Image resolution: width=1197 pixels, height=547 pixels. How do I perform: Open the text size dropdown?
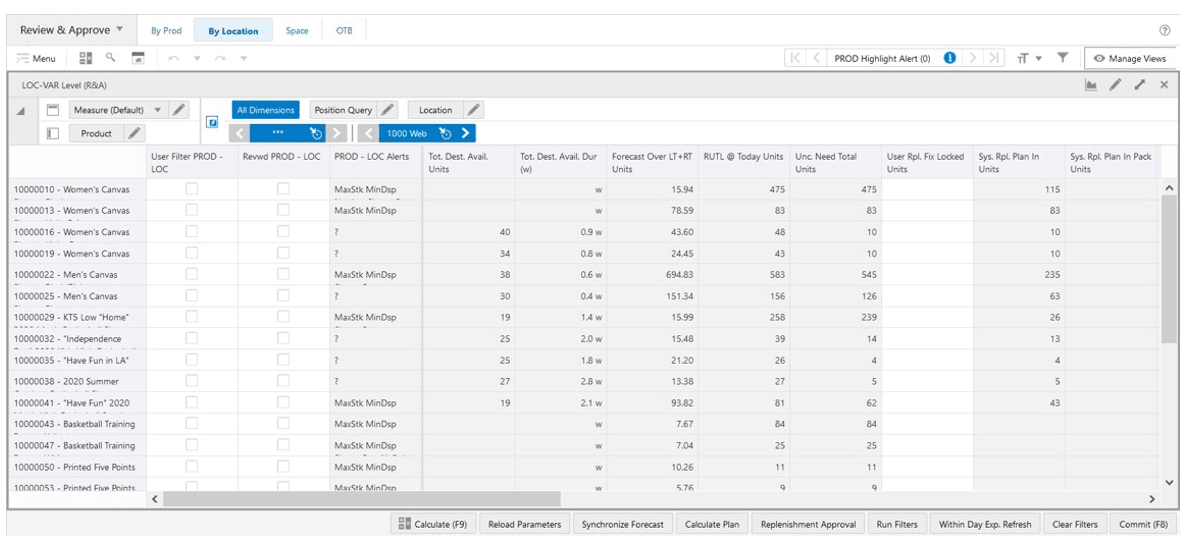[x=1029, y=58]
